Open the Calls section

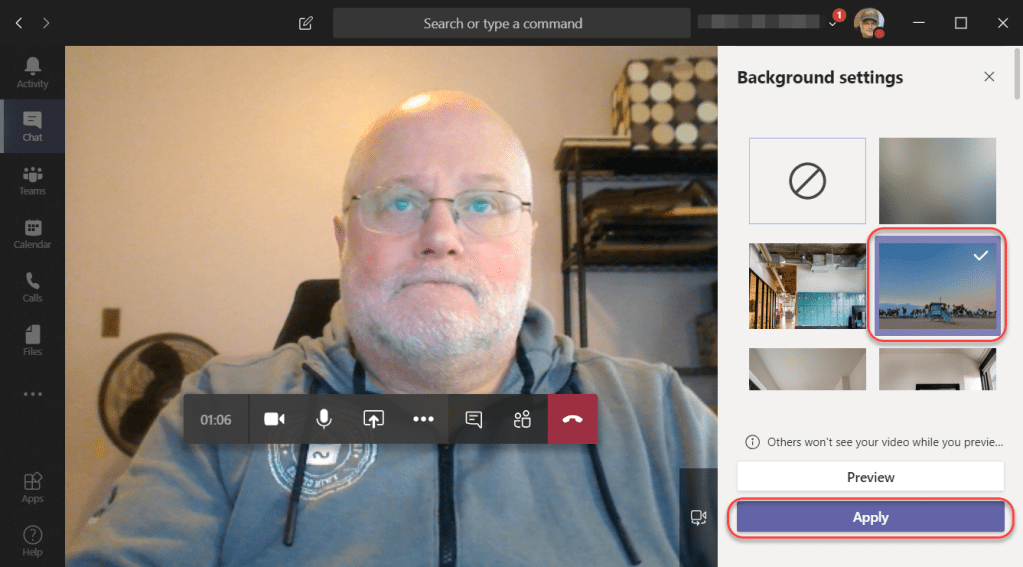tap(32, 287)
